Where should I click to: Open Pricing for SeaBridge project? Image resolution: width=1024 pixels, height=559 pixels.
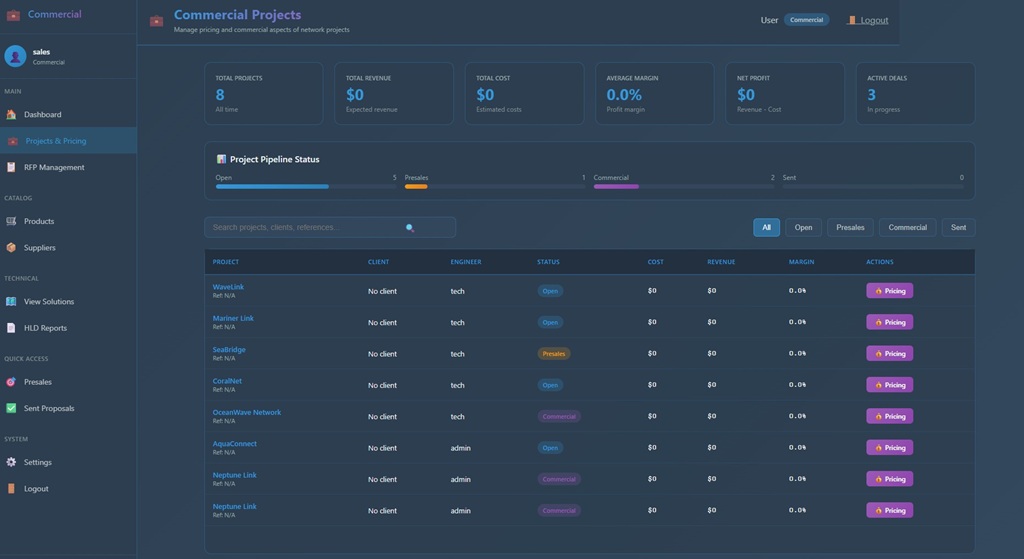click(x=889, y=354)
